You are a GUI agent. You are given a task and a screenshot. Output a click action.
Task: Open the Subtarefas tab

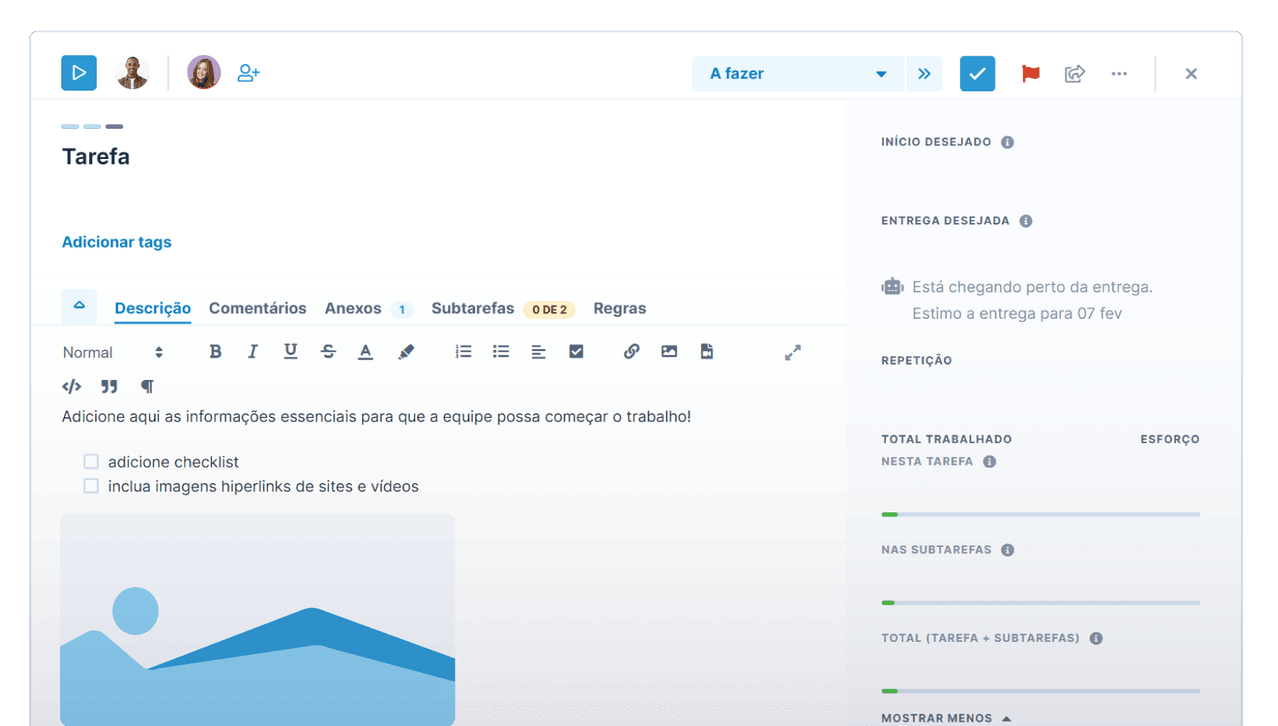473,308
